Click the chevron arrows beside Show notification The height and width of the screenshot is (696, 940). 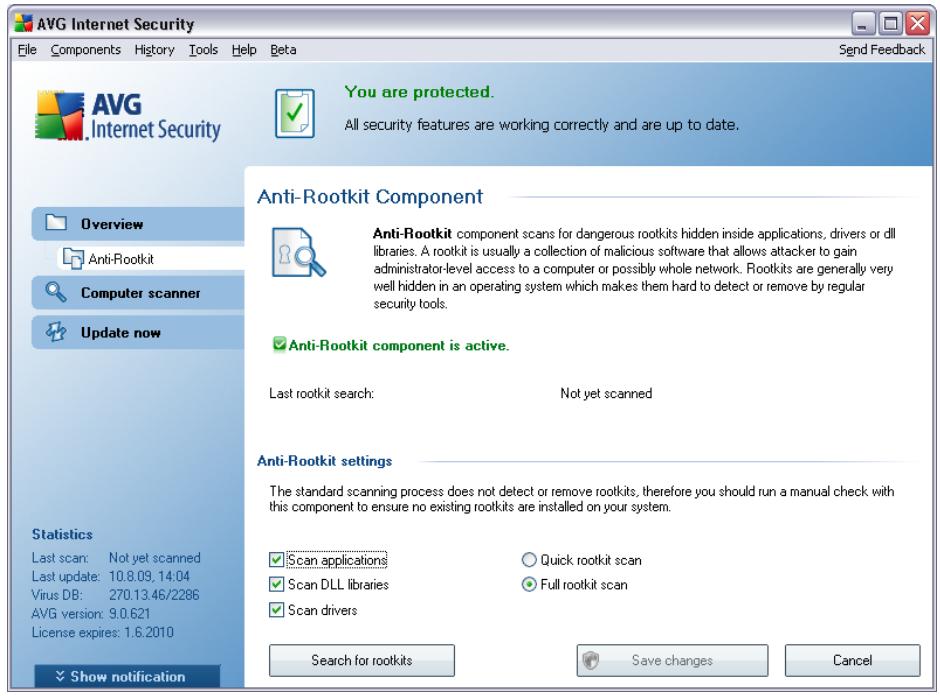point(60,676)
